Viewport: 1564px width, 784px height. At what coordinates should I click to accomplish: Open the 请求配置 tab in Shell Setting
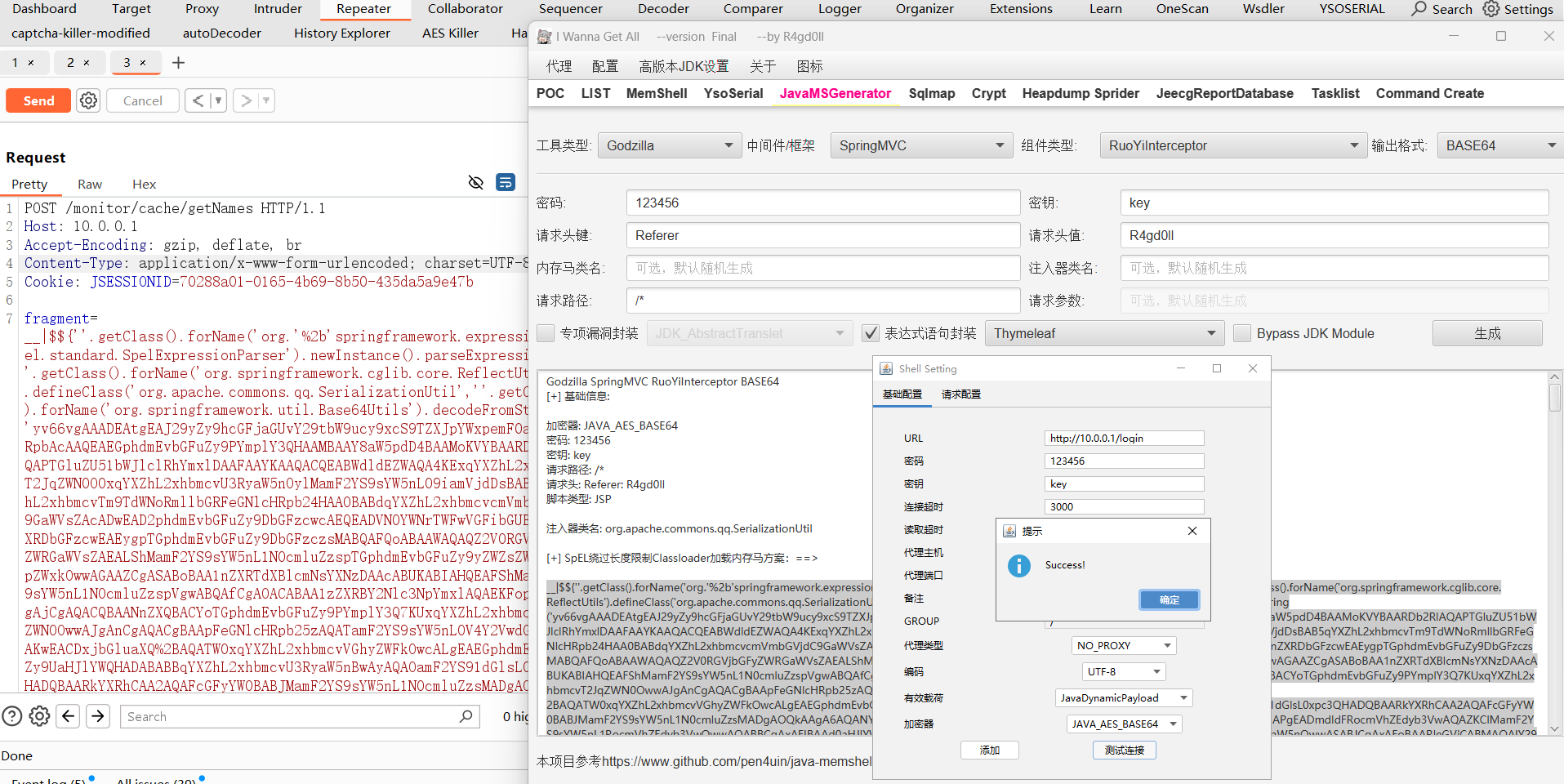pos(961,394)
